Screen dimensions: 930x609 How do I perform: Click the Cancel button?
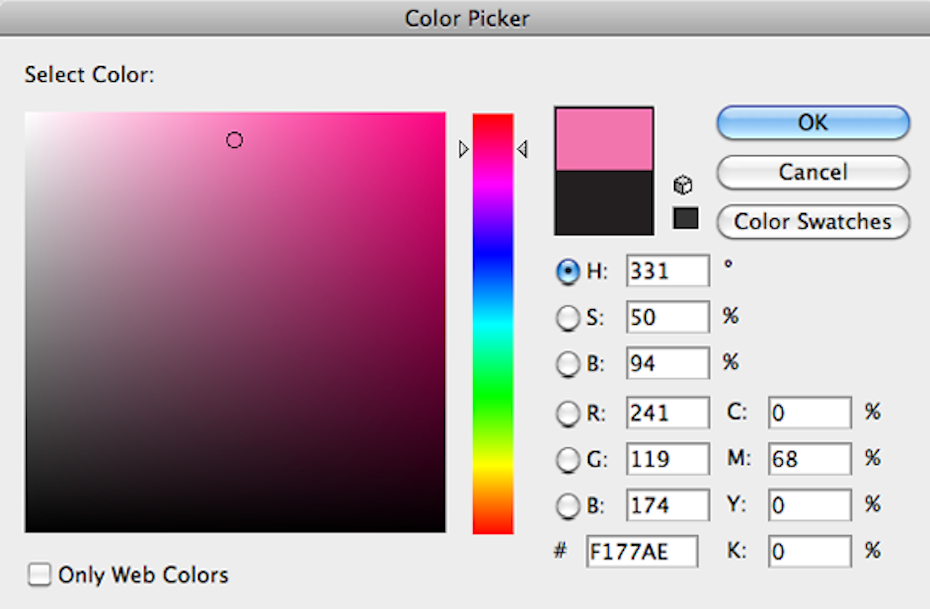click(x=812, y=172)
